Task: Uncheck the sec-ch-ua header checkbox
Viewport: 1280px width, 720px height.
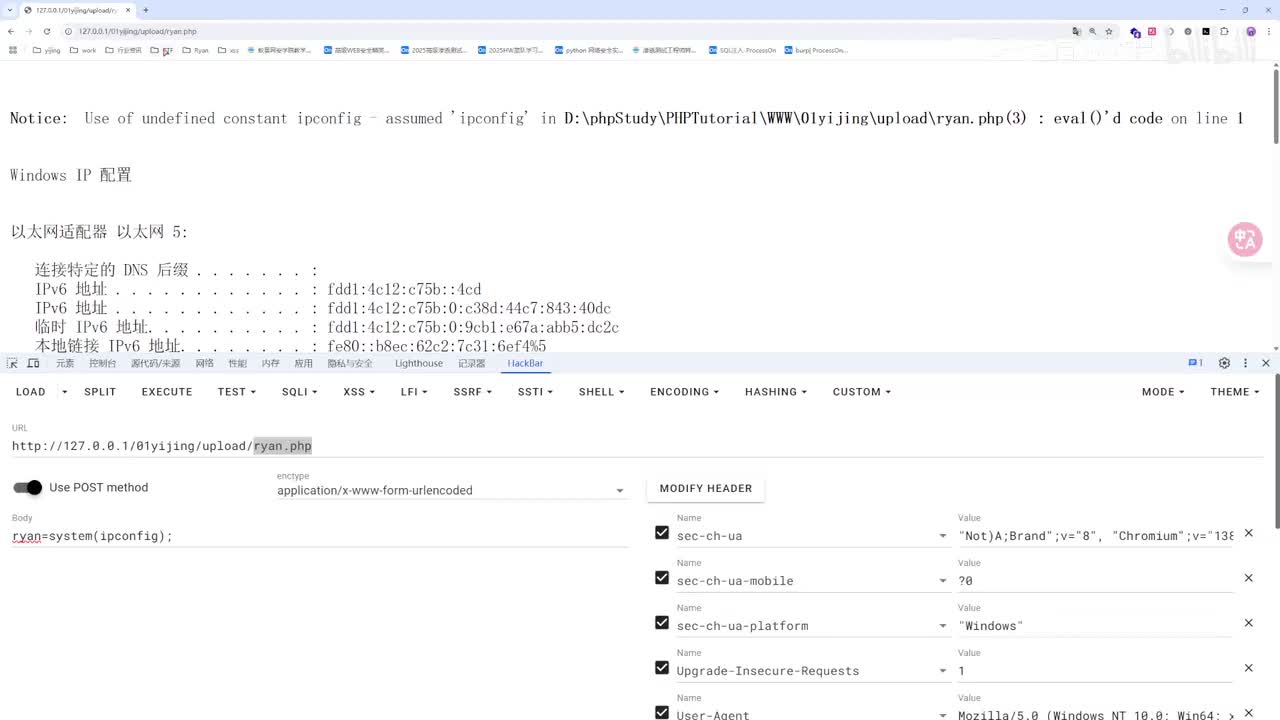Action: (662, 533)
